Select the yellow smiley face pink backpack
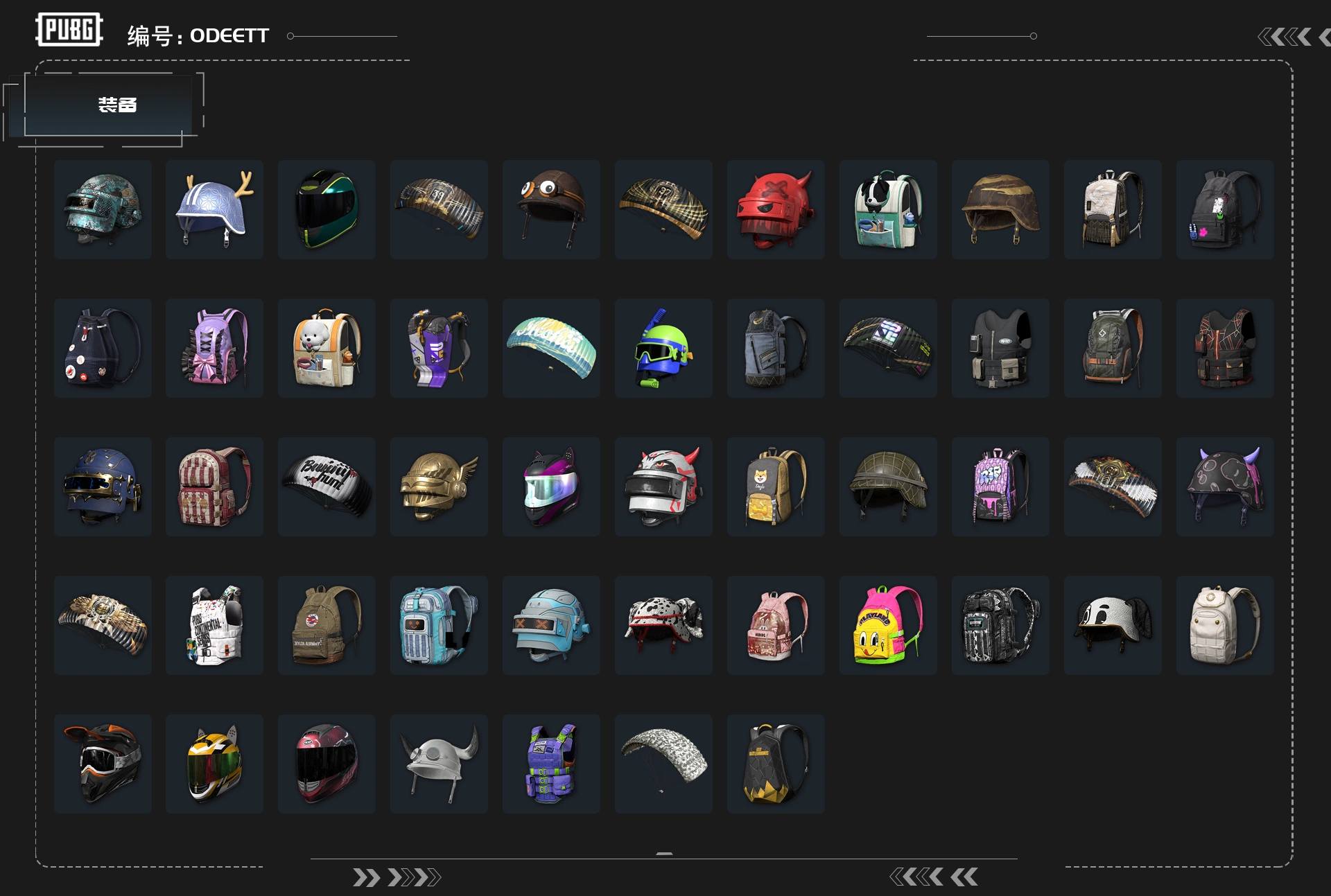The image size is (1331, 896). click(x=888, y=625)
